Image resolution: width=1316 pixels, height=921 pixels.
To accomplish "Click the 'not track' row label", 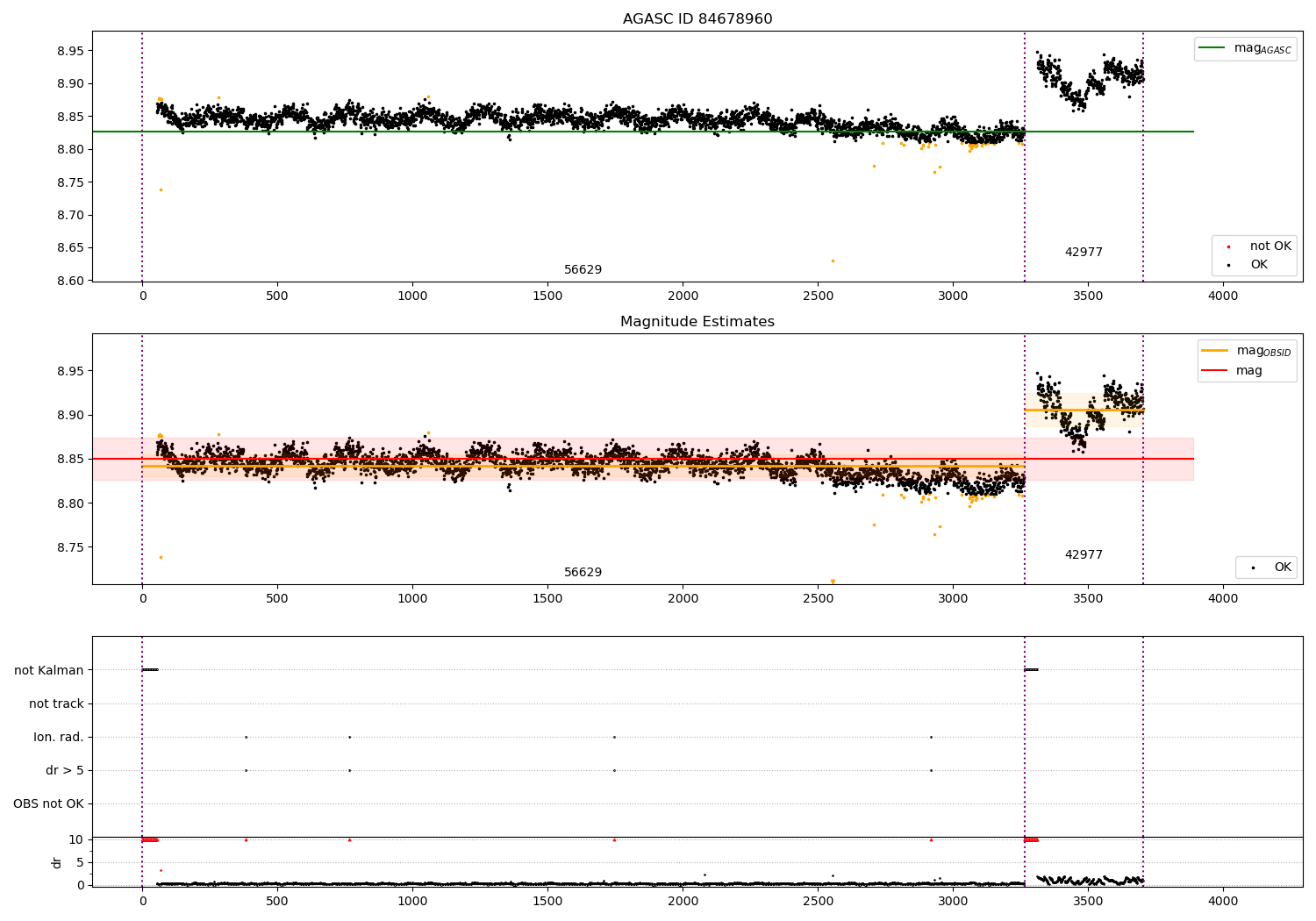I will (56, 703).
